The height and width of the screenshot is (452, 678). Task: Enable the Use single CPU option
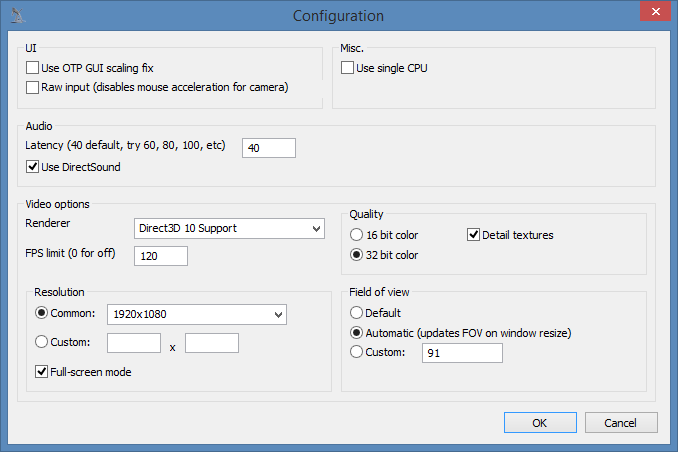[x=348, y=69]
